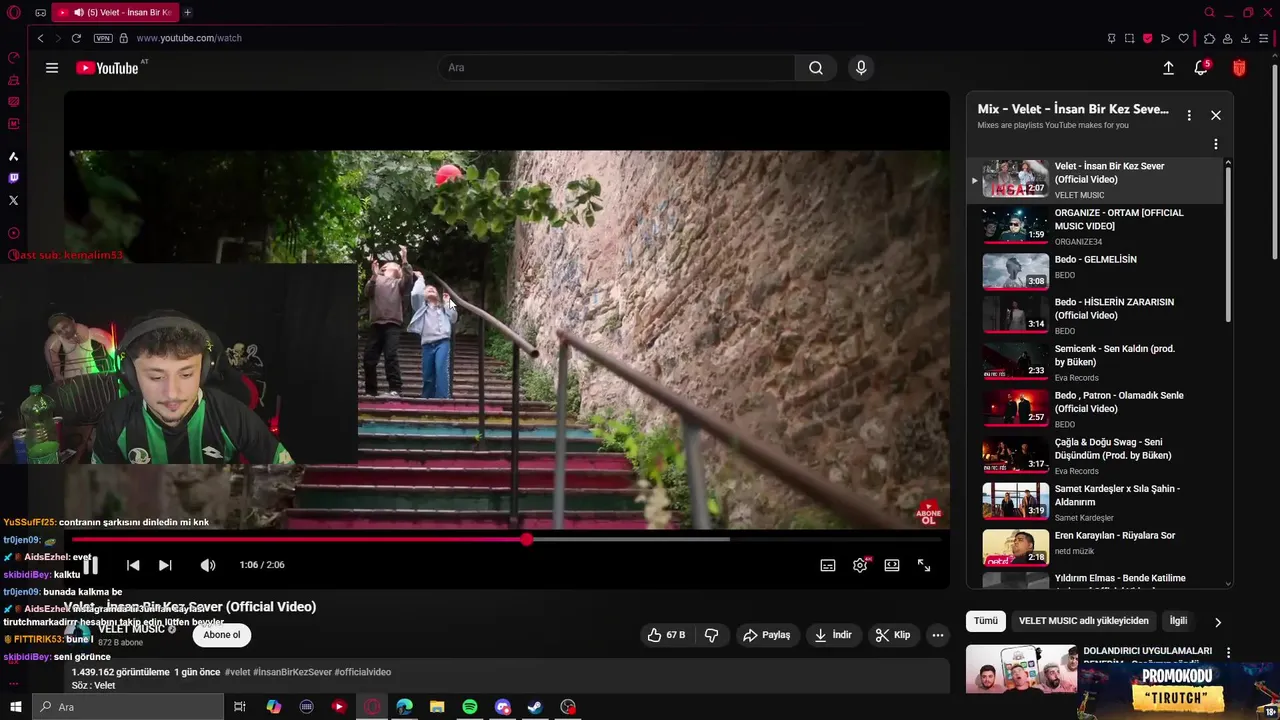1280x720 pixels.
Task: Go to the YouTube home logo
Action: point(107,68)
